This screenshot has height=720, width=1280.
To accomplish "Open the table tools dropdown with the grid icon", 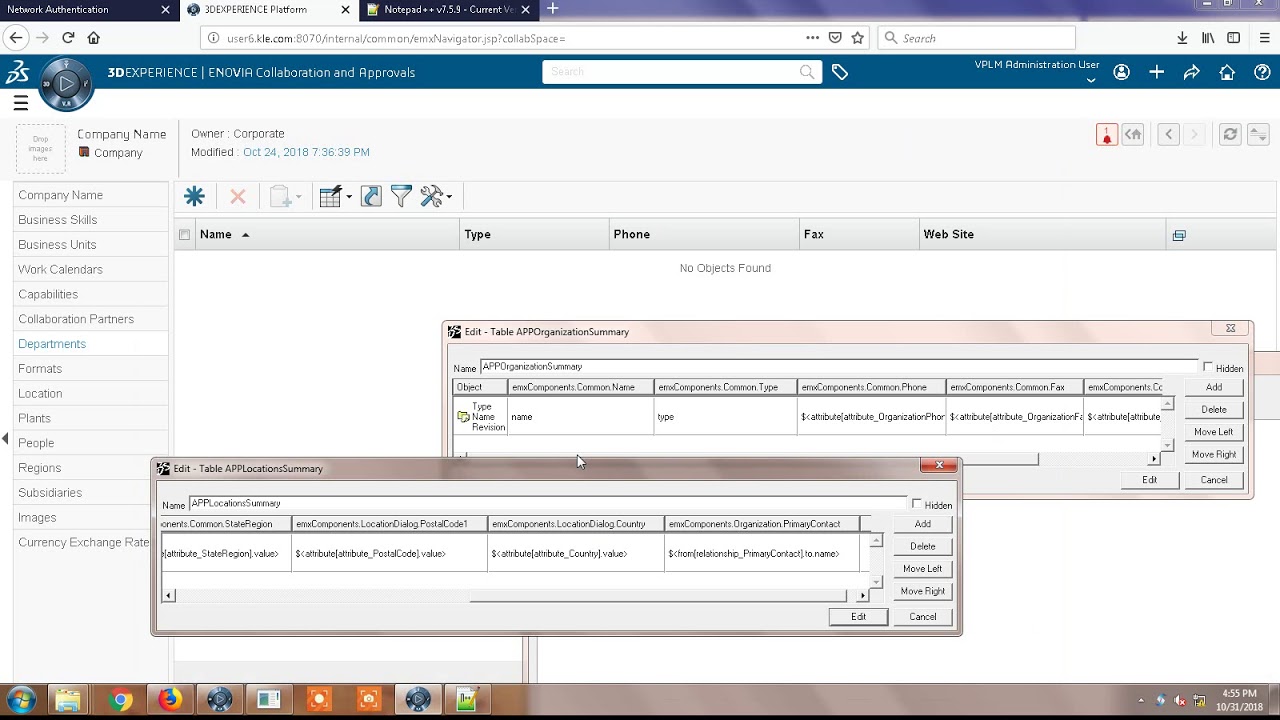I will tap(335, 197).
